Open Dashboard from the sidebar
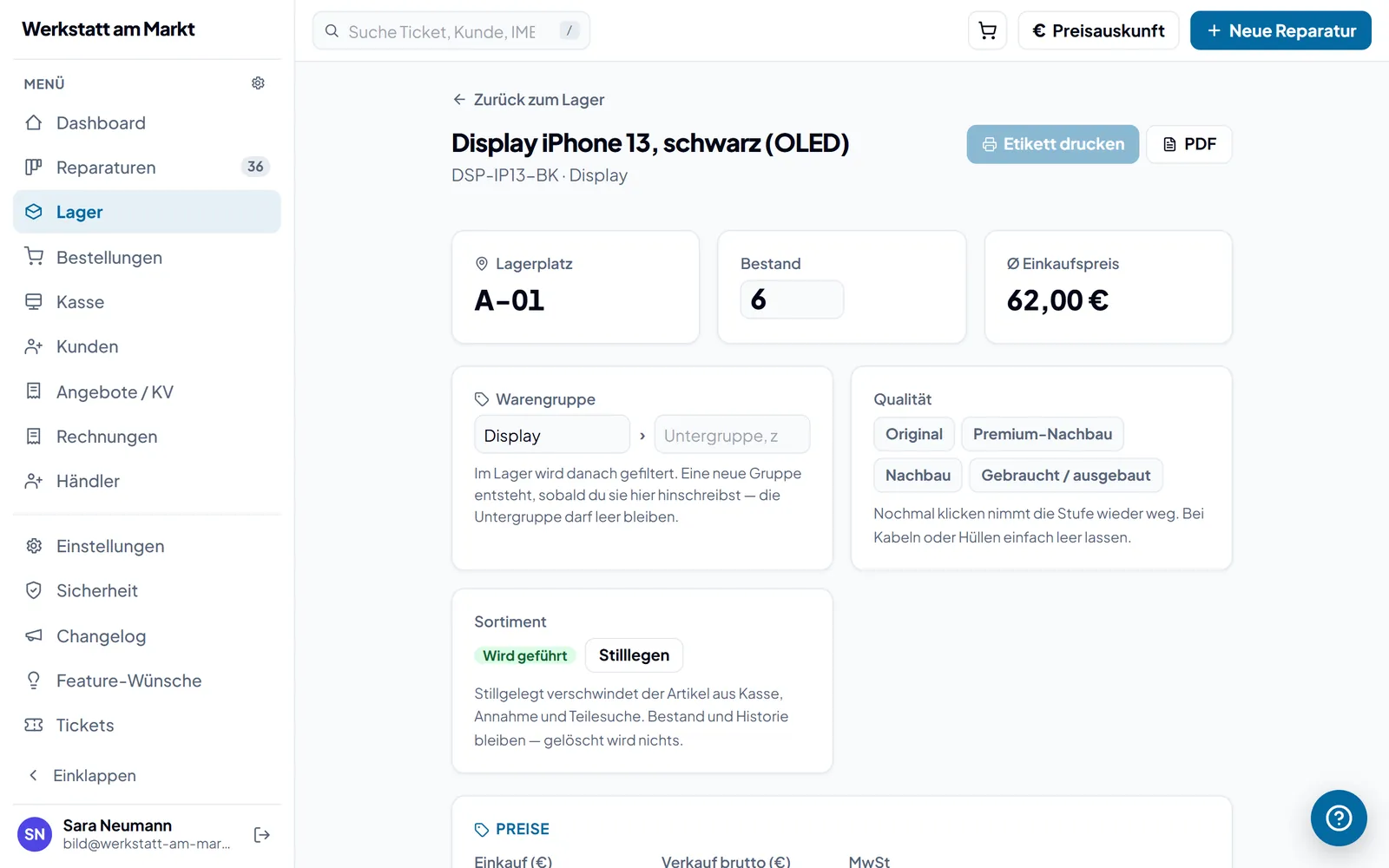 tap(147, 123)
